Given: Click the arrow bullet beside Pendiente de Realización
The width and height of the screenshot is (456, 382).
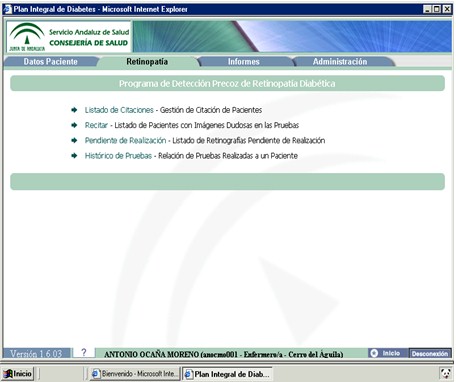Looking at the screenshot, I should coord(74,140).
